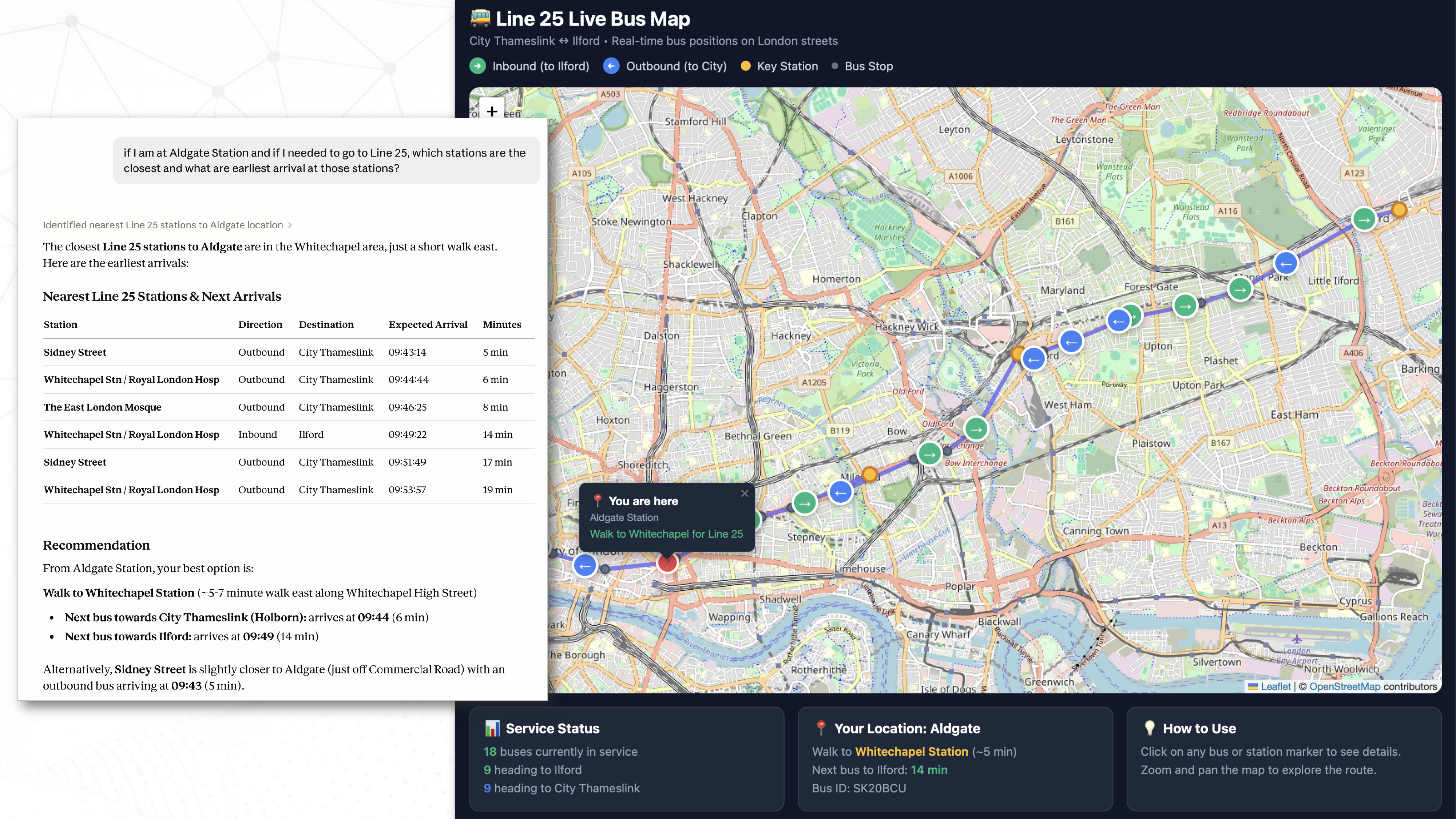This screenshot has height=819, width=1456.
Task: Select The East London Mosque row
Action: (x=289, y=407)
